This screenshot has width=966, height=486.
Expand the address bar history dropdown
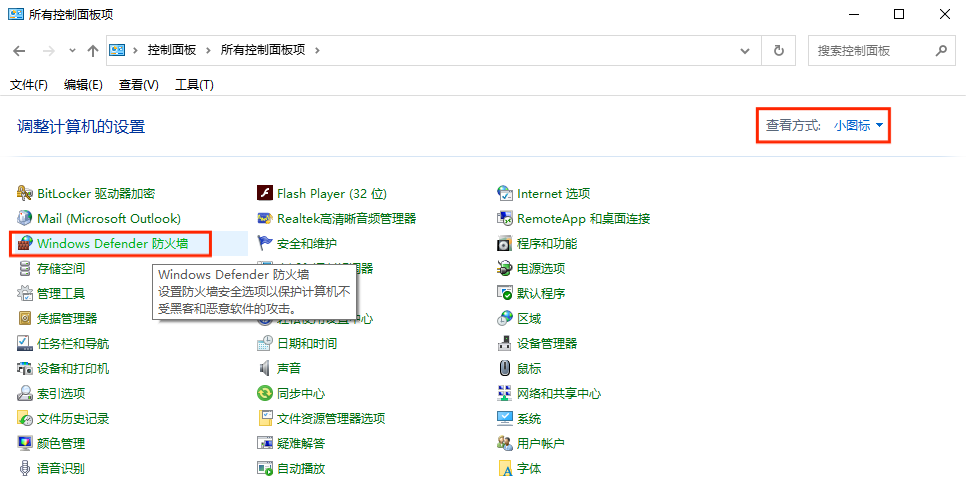(x=745, y=51)
